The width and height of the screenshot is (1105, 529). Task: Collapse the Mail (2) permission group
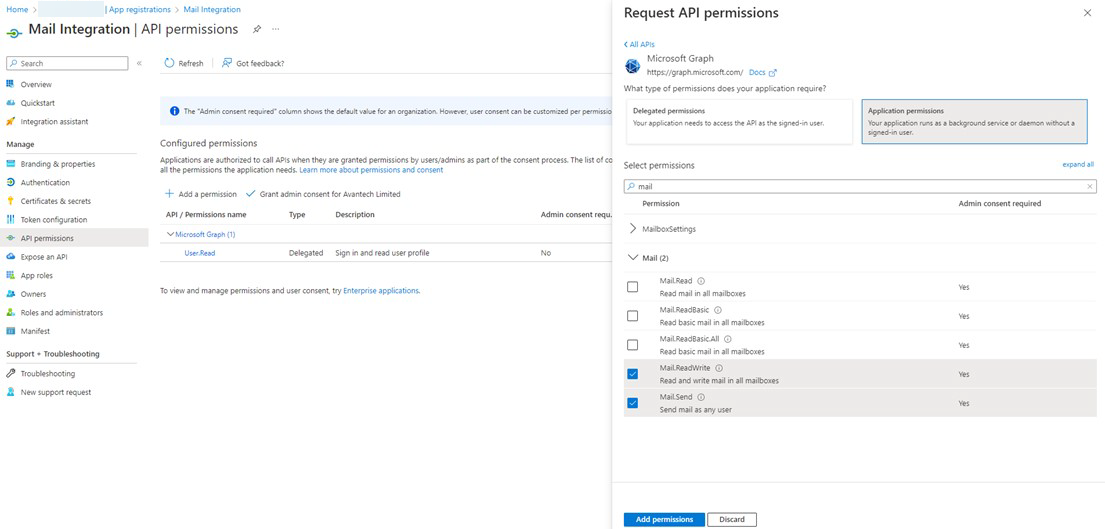pos(632,258)
